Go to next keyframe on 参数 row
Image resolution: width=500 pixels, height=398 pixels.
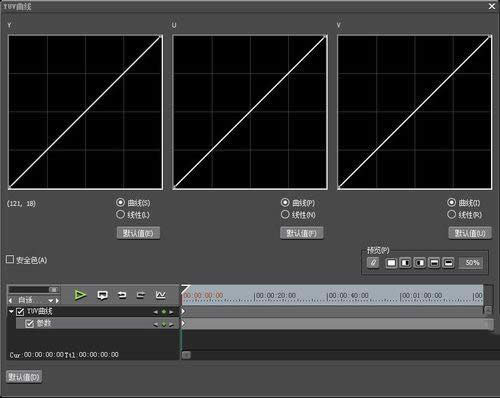171,324
